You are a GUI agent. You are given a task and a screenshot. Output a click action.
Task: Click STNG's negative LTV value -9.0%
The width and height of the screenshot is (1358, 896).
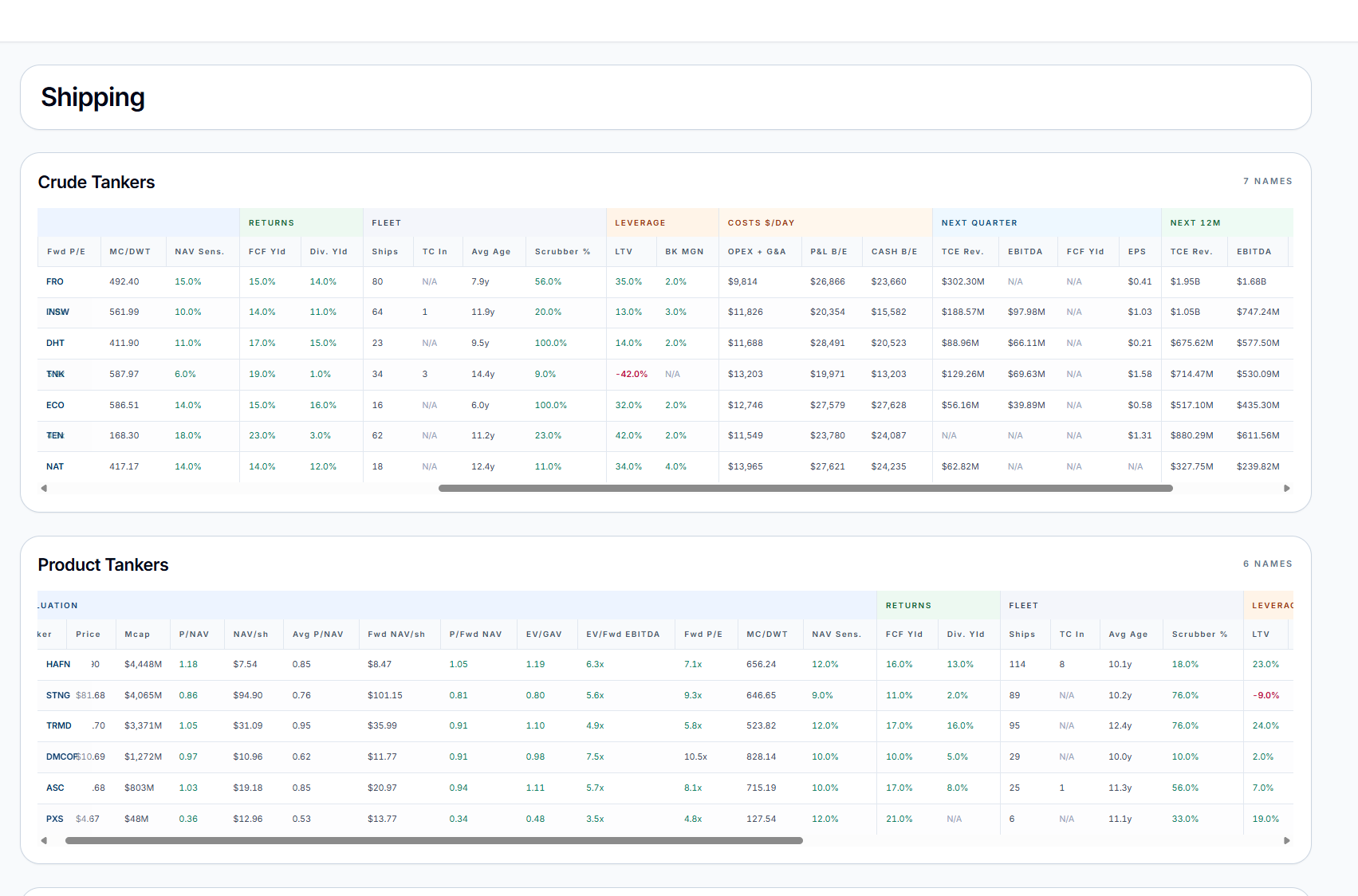[x=1265, y=695]
